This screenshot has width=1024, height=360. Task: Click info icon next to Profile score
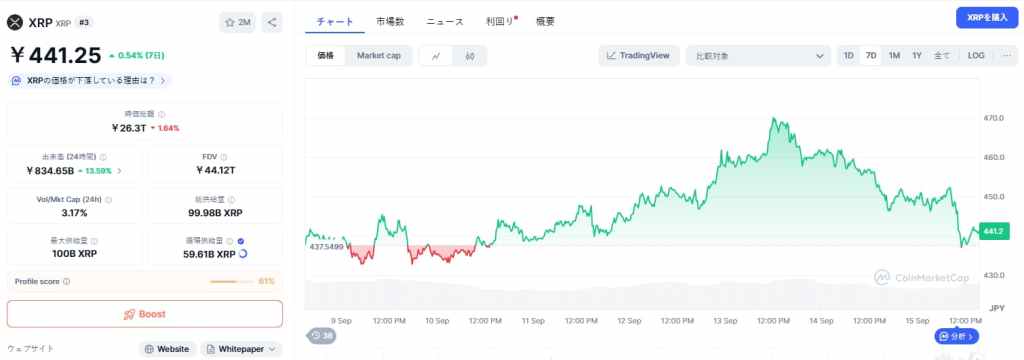[x=67, y=282]
